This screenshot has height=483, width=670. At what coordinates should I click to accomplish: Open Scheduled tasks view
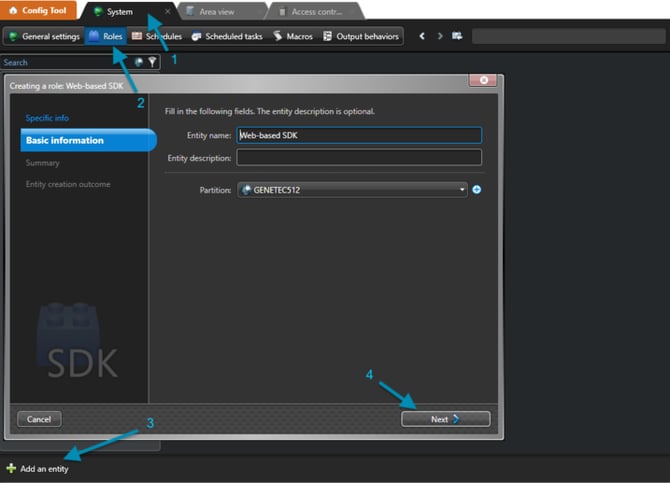tap(227, 36)
